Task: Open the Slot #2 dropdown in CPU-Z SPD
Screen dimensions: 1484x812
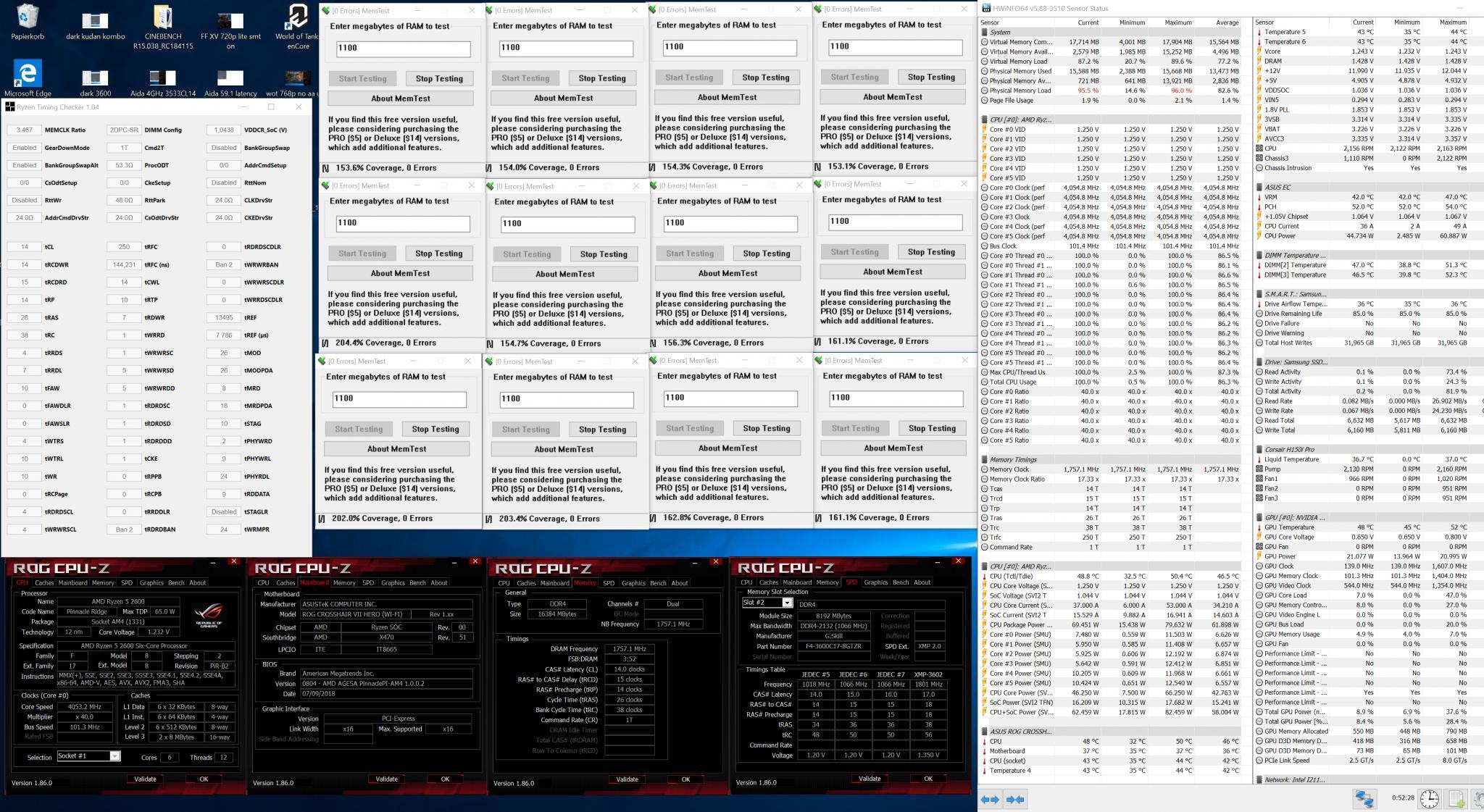Action: click(787, 603)
